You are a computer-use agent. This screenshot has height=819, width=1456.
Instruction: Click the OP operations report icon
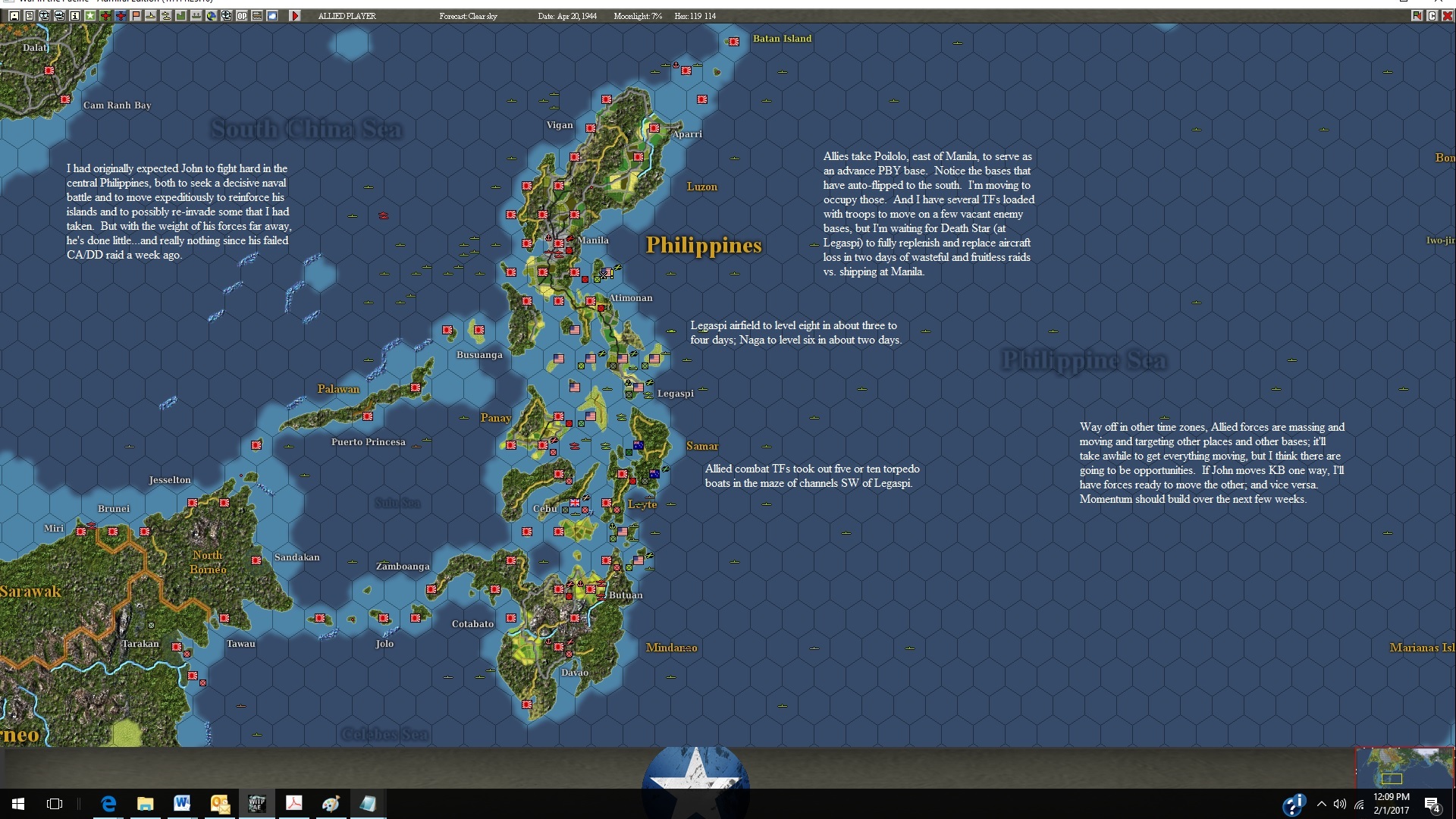(242, 15)
